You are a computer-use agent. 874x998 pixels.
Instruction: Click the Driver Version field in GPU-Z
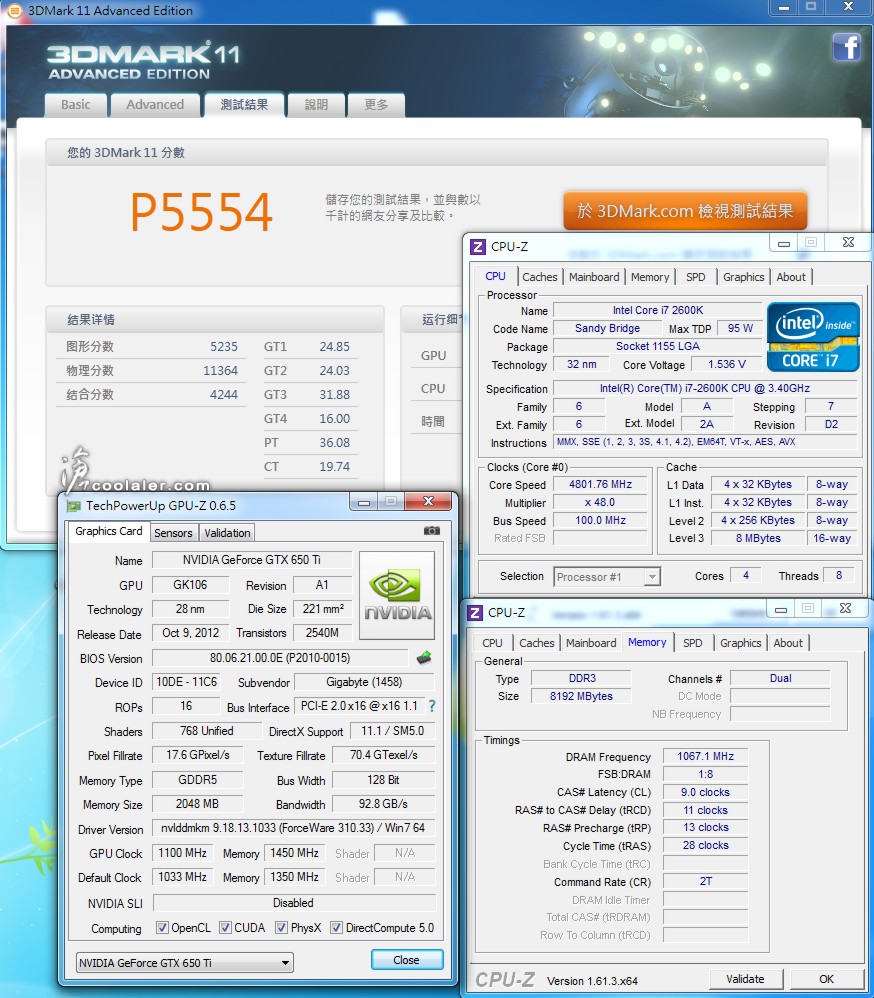293,828
